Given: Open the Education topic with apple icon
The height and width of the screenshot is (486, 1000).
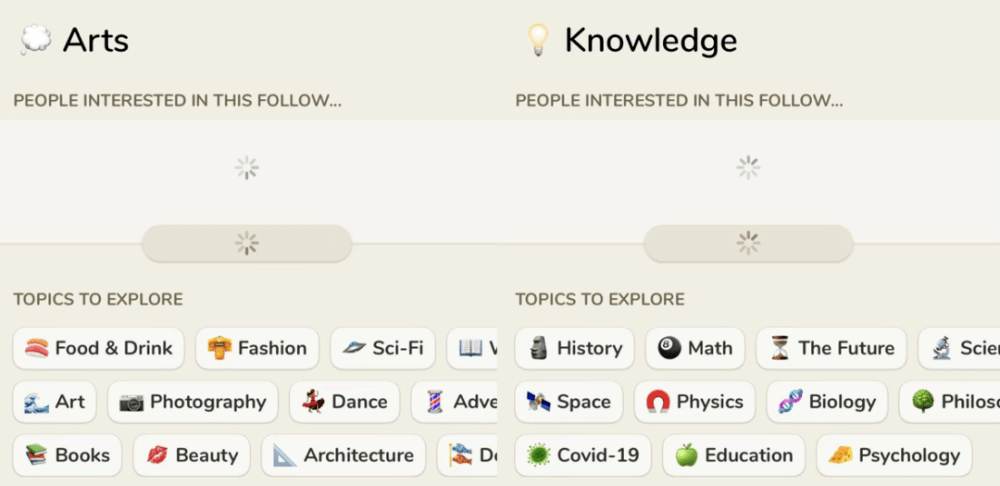Looking at the screenshot, I should pos(733,455).
